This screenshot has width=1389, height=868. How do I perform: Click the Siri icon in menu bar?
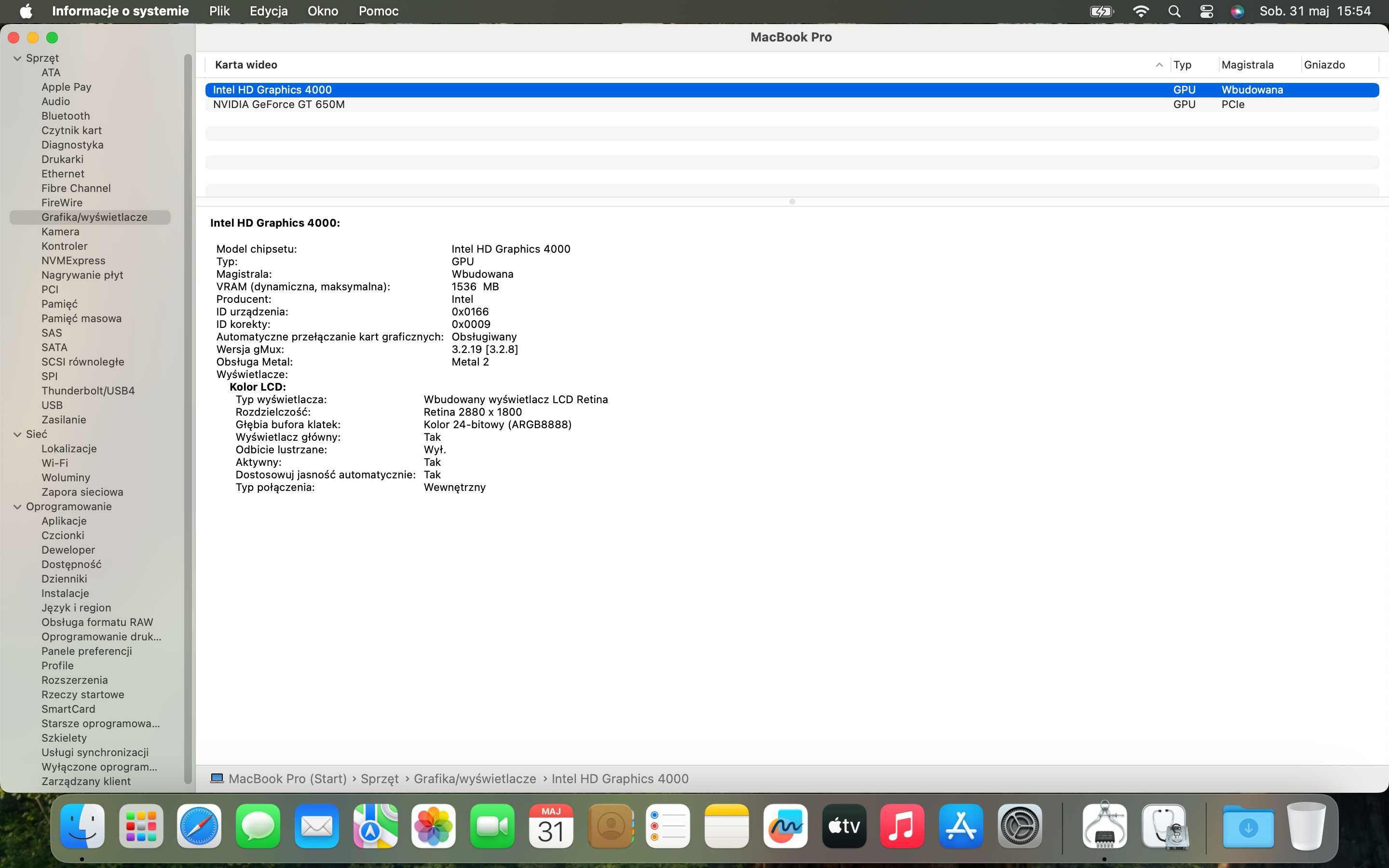1238,11
